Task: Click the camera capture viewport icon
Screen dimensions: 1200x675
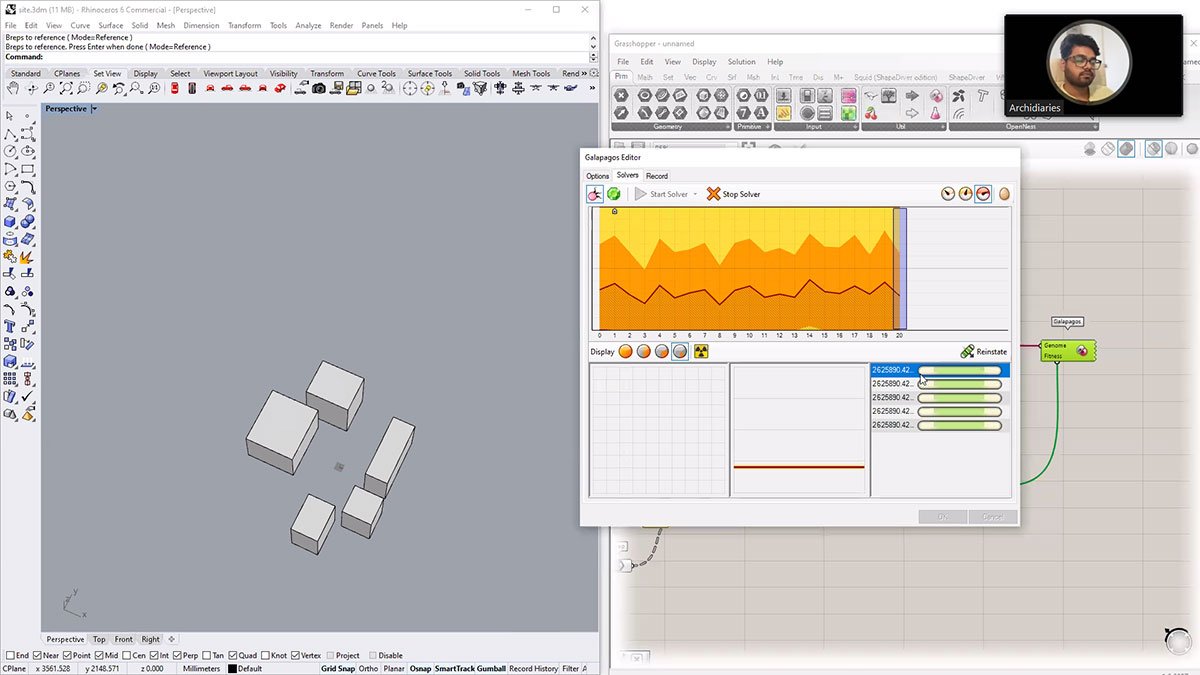Action: (319, 89)
